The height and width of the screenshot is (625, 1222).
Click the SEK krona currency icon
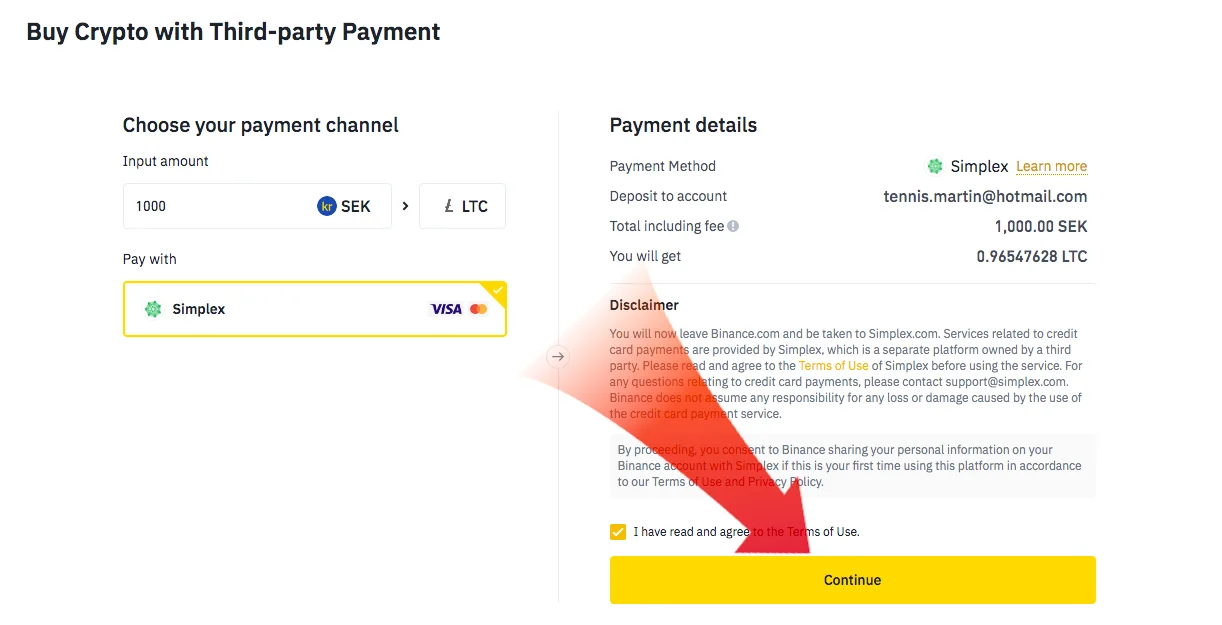coord(326,206)
